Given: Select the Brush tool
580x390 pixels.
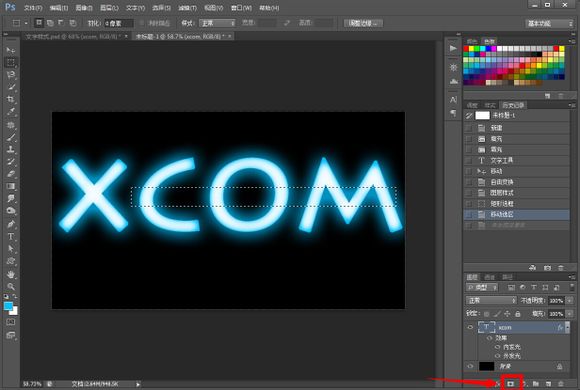Looking at the screenshot, I should click(x=11, y=137).
